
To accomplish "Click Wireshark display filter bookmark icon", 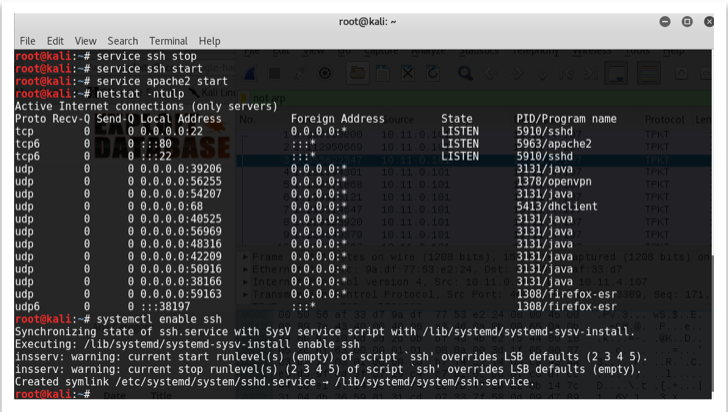I will [x=244, y=98].
